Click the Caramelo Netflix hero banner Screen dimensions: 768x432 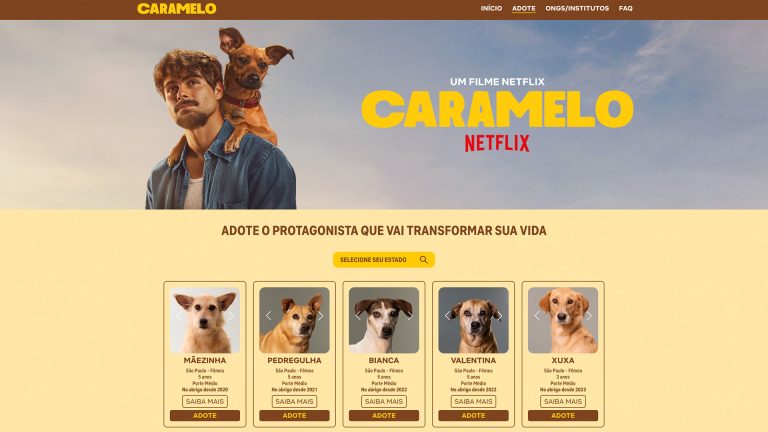coord(384,115)
